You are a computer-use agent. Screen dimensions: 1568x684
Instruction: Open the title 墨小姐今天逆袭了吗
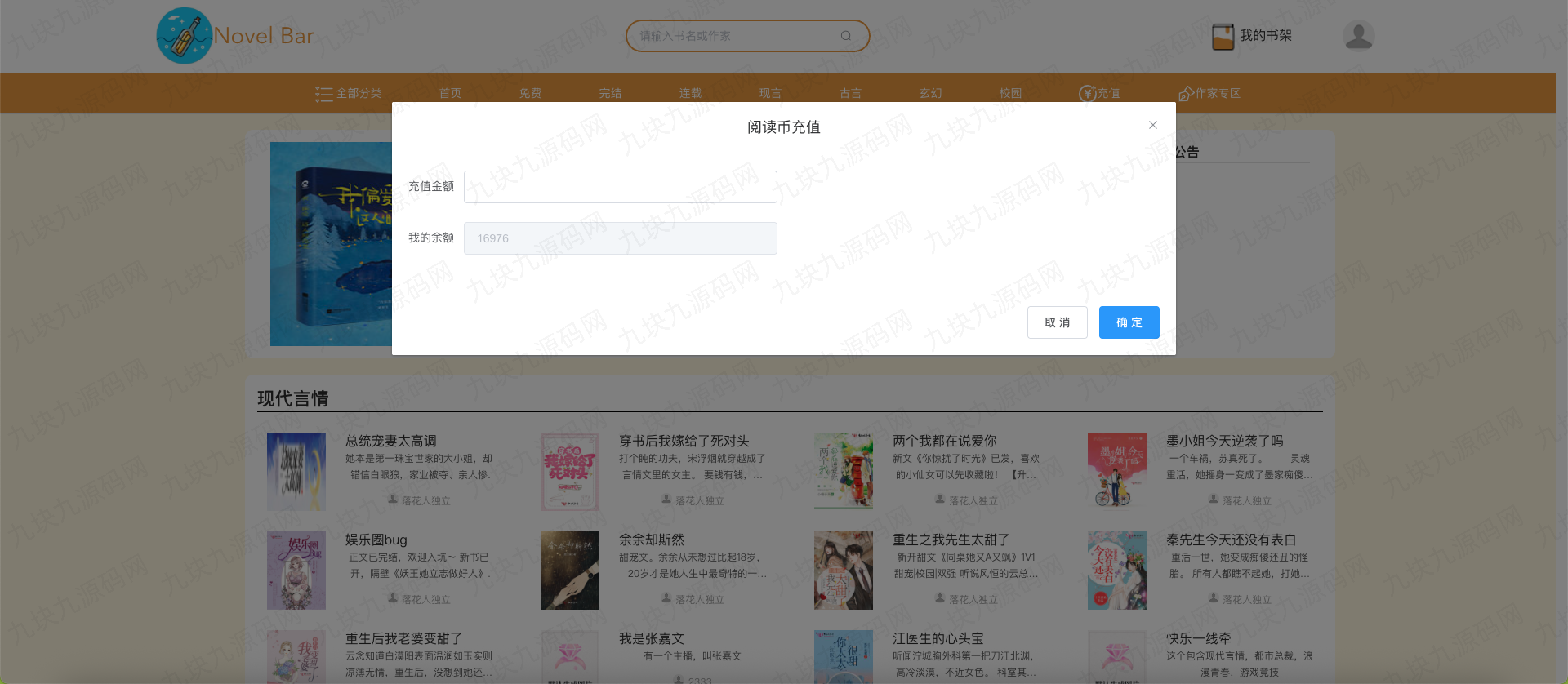click(1225, 442)
